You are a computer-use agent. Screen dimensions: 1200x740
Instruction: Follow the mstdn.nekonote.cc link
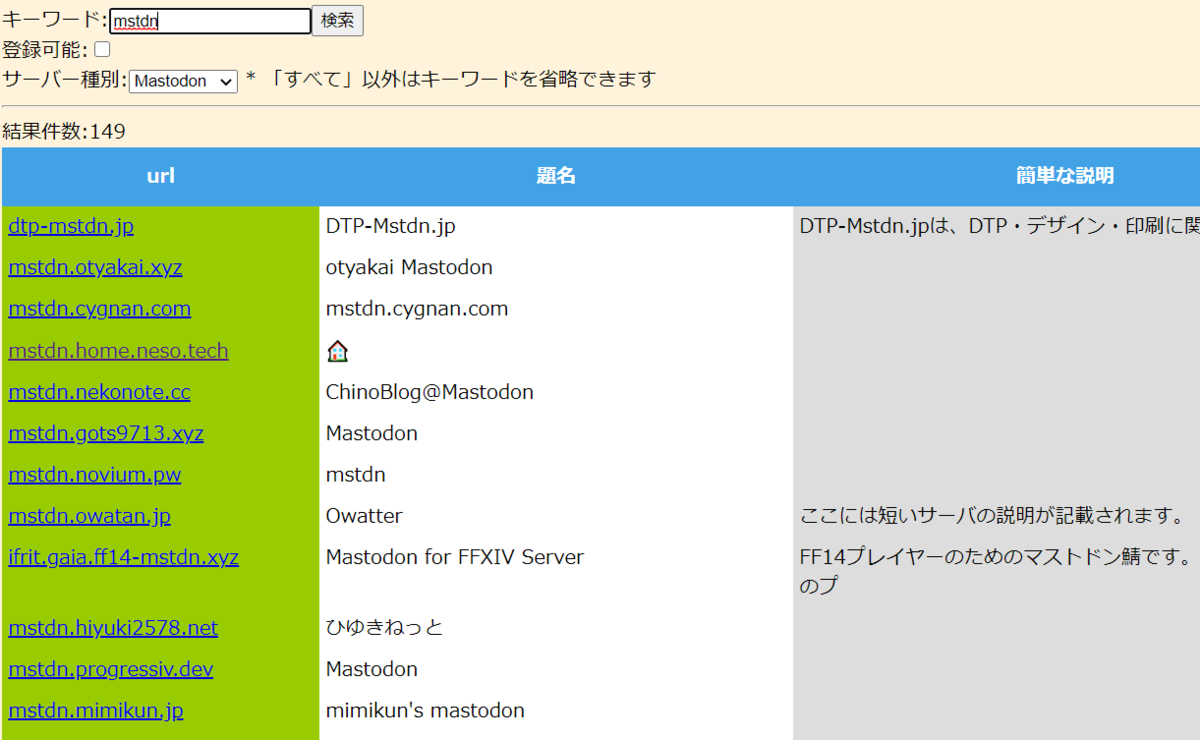(99, 392)
